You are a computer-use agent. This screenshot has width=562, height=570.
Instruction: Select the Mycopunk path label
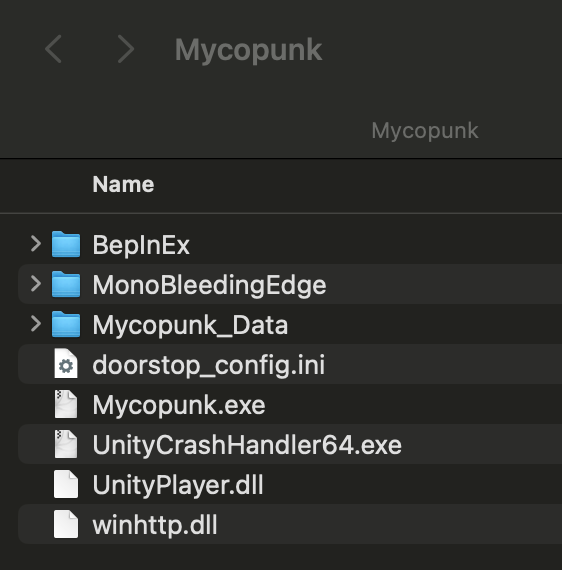pos(425,131)
